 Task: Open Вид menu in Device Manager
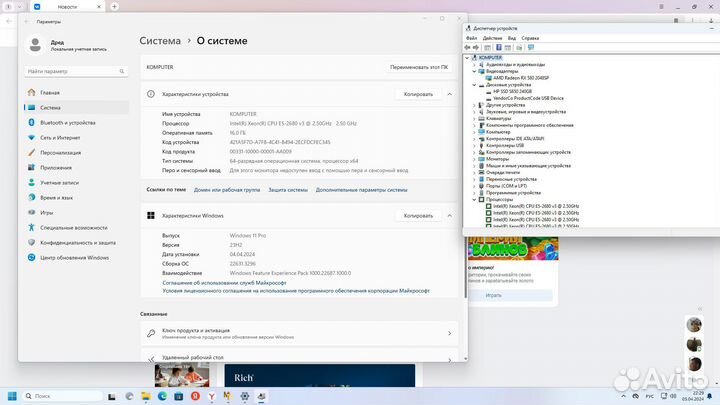(x=512, y=38)
